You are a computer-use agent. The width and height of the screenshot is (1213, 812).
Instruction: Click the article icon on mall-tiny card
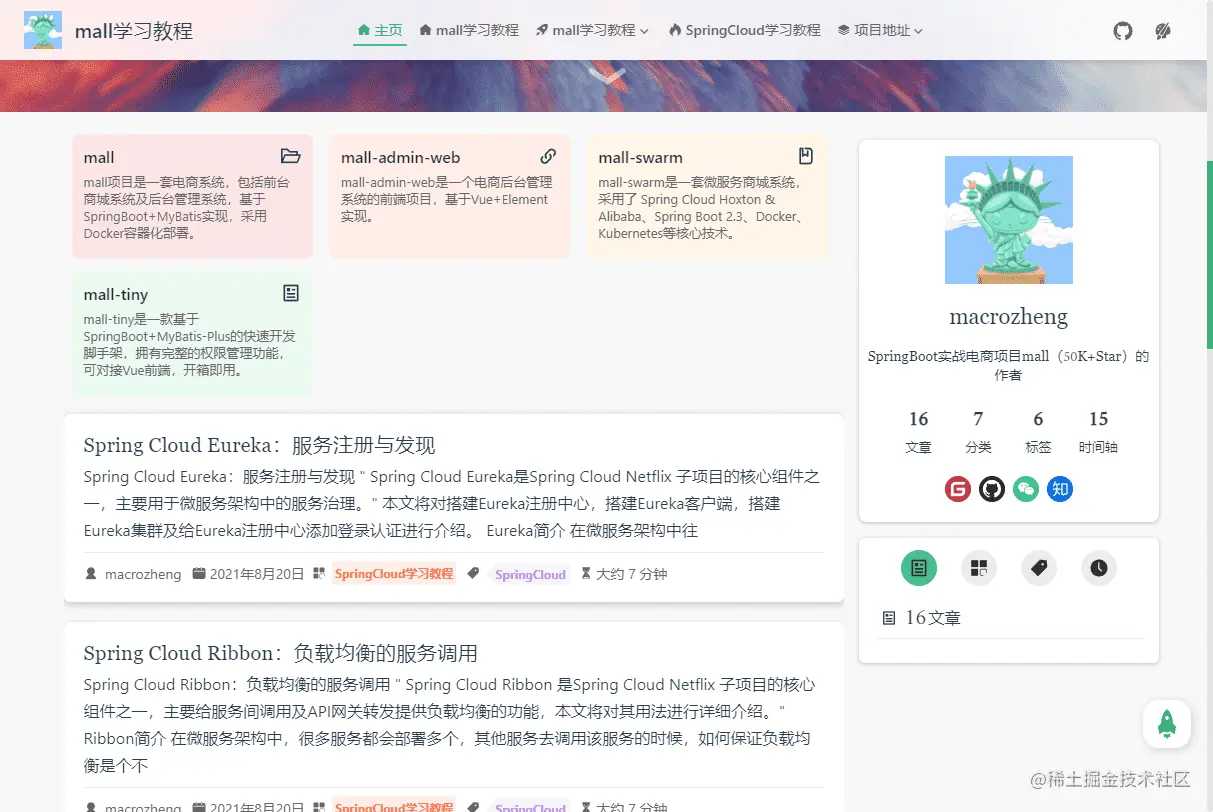[291, 293]
